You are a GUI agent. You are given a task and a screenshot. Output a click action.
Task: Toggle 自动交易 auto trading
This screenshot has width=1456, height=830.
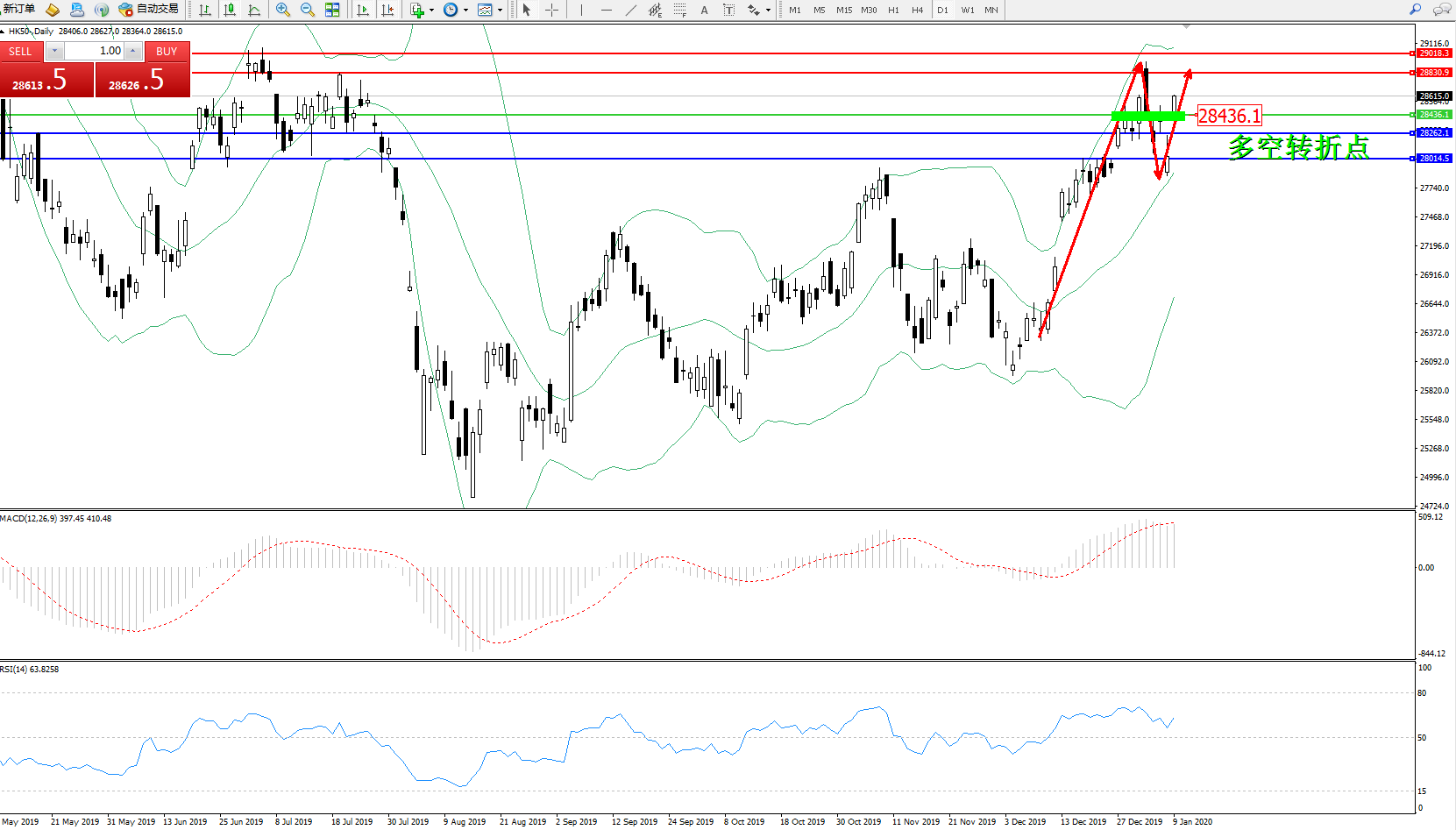tap(149, 10)
